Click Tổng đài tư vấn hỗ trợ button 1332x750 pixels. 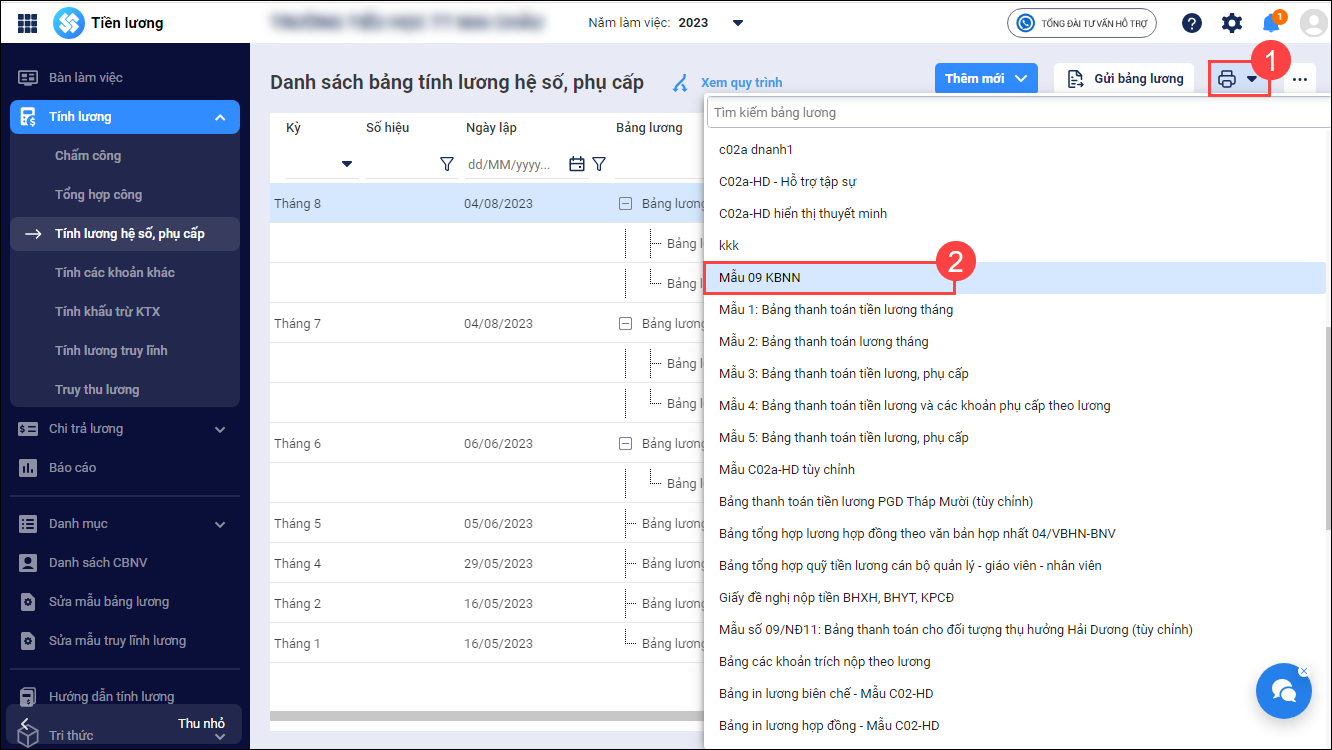point(1082,23)
